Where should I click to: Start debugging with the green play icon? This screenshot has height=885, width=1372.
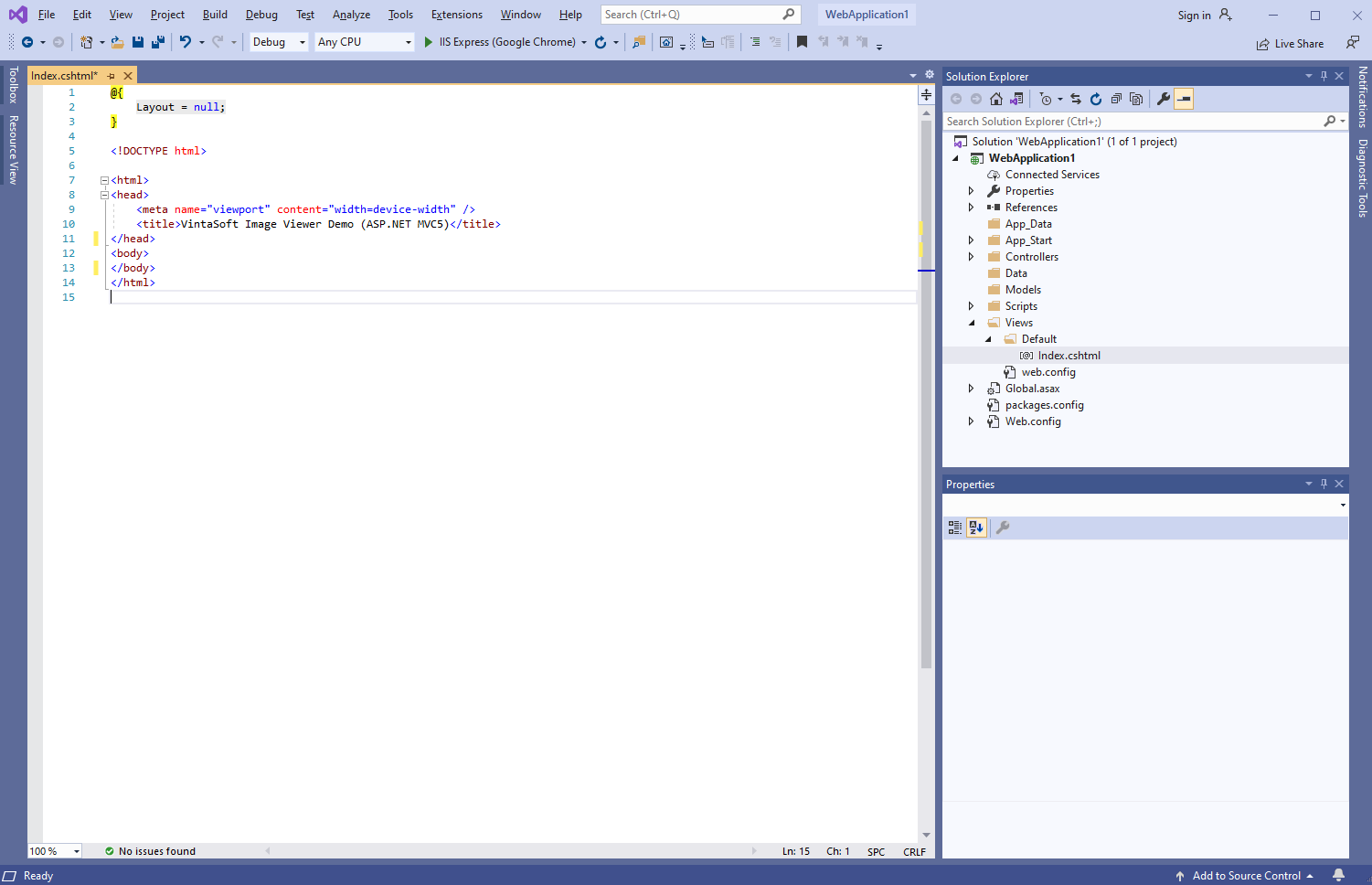point(429,42)
